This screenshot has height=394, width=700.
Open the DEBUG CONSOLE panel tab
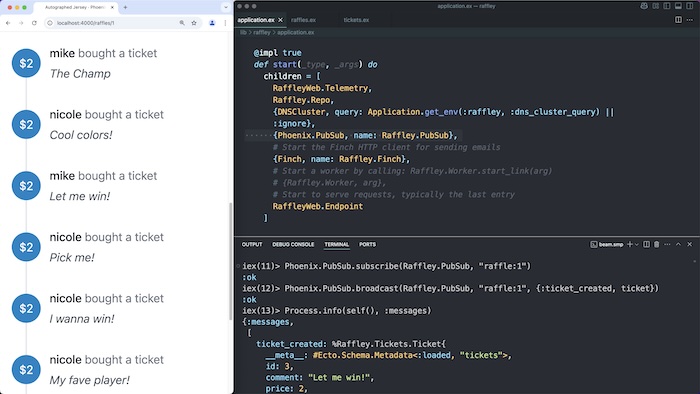pyautogui.click(x=293, y=245)
